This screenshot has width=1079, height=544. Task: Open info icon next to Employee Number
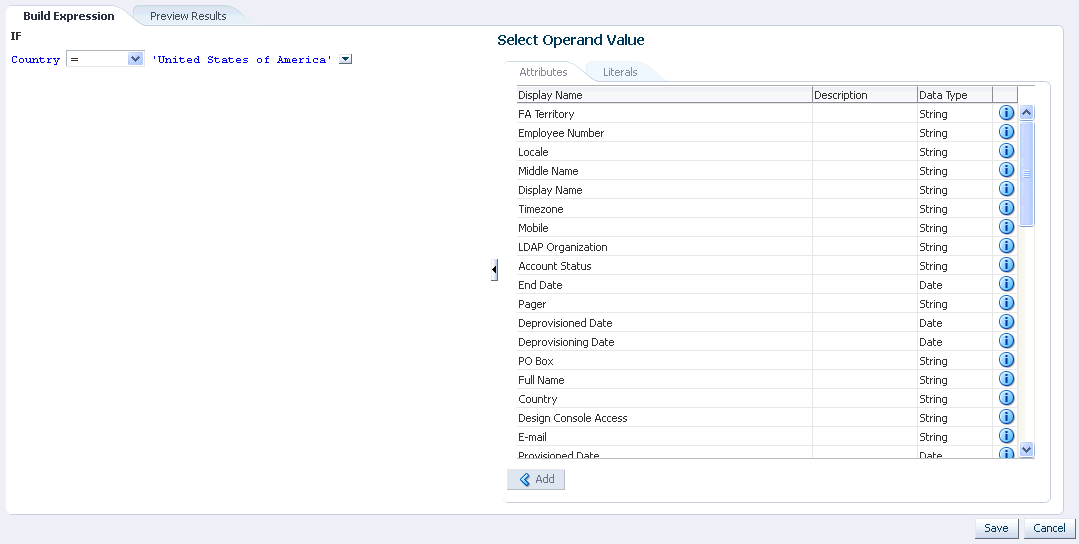pos(1006,132)
